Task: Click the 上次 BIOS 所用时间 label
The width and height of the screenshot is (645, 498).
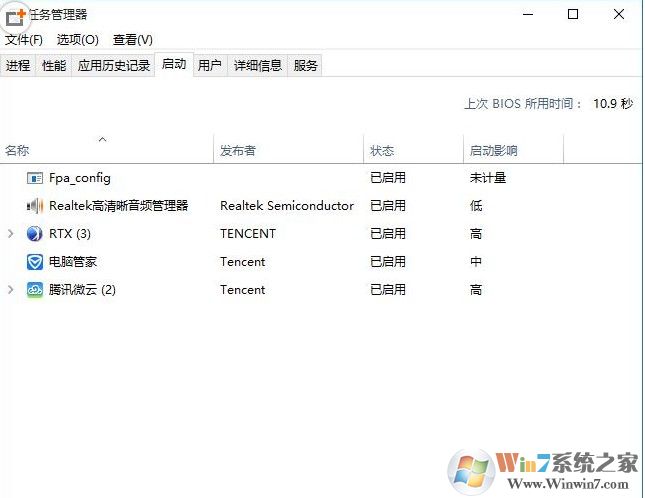Action: [x=522, y=104]
